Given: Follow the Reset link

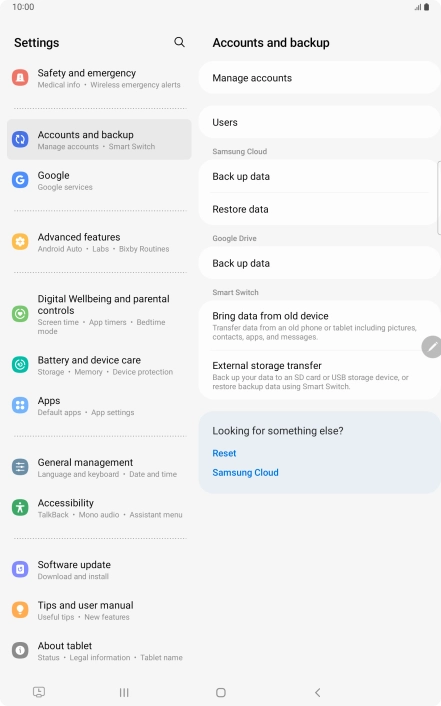Looking at the screenshot, I should [224, 453].
